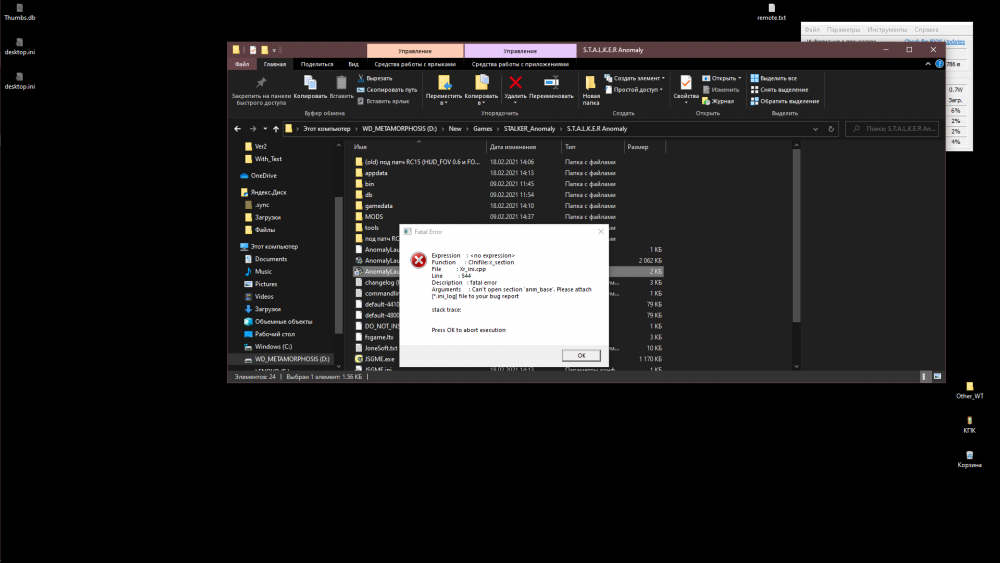Collapse the ribbon with the chevron arrow
The height and width of the screenshot is (563, 1000).
click(x=927, y=64)
